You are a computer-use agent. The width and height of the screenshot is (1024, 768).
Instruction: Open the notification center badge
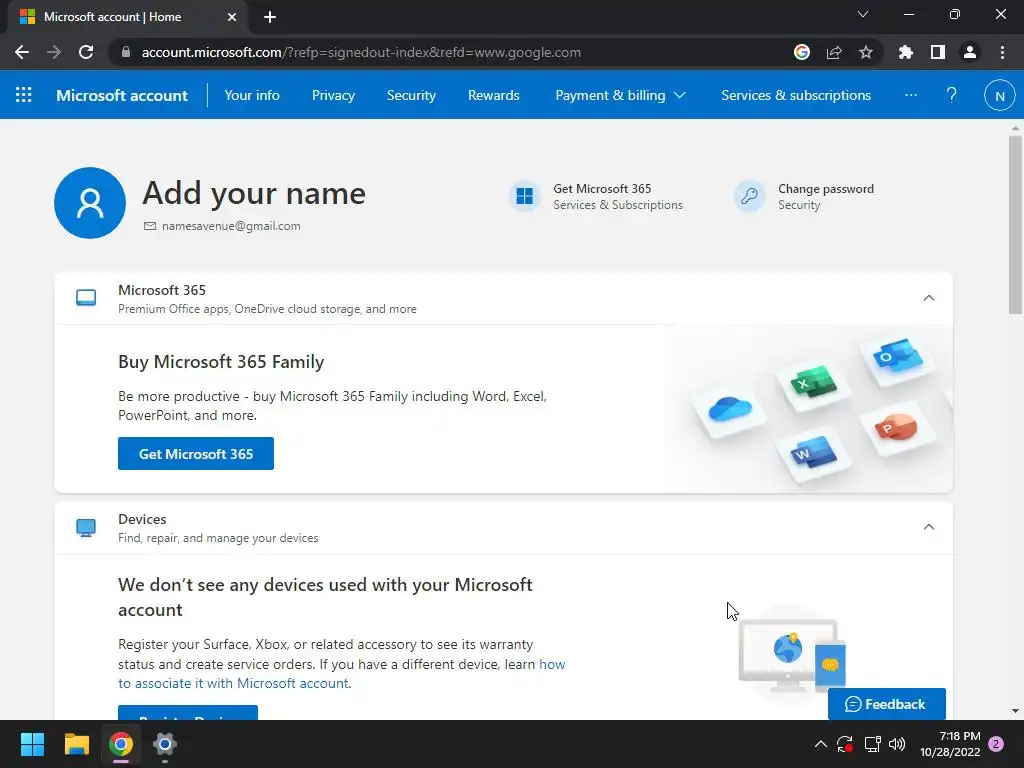(996, 744)
